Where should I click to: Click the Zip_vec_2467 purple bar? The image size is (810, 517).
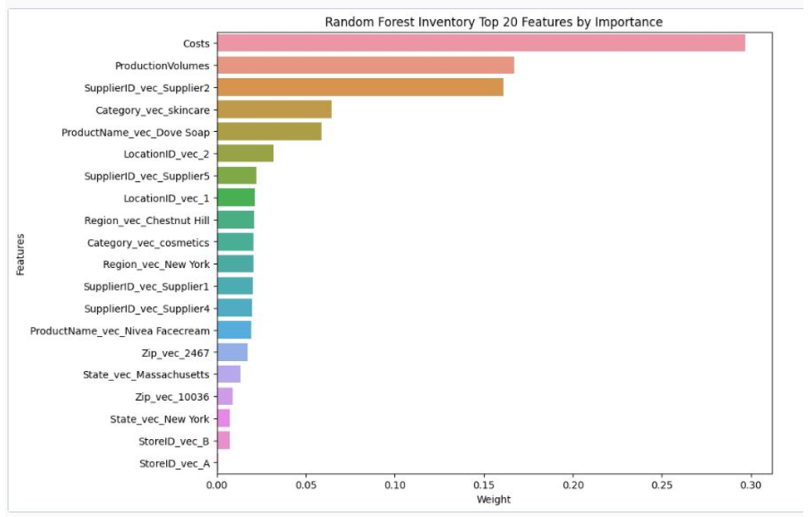pyautogui.click(x=232, y=352)
